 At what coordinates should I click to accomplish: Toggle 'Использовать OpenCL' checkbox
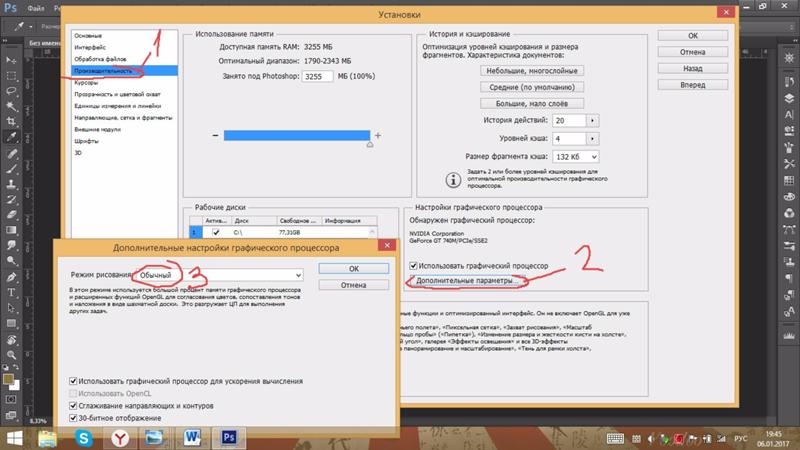73,393
